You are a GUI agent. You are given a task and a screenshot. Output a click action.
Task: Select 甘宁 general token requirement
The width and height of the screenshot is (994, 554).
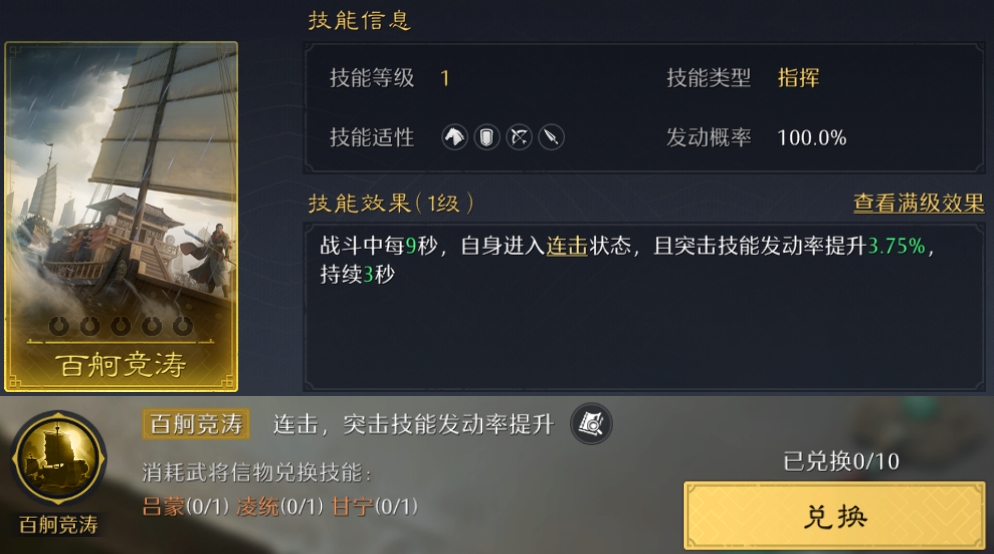click(374, 506)
